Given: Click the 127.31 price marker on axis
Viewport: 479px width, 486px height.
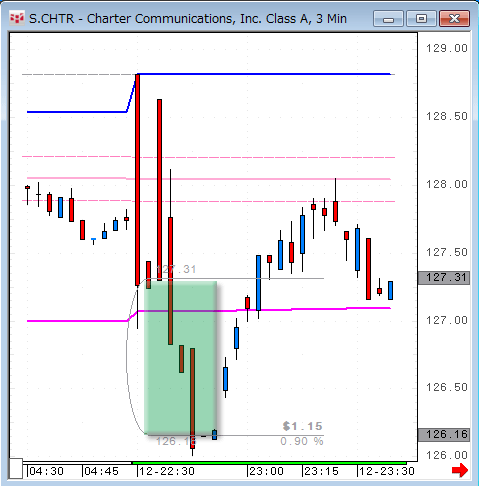Looking at the screenshot, I should click(444, 278).
